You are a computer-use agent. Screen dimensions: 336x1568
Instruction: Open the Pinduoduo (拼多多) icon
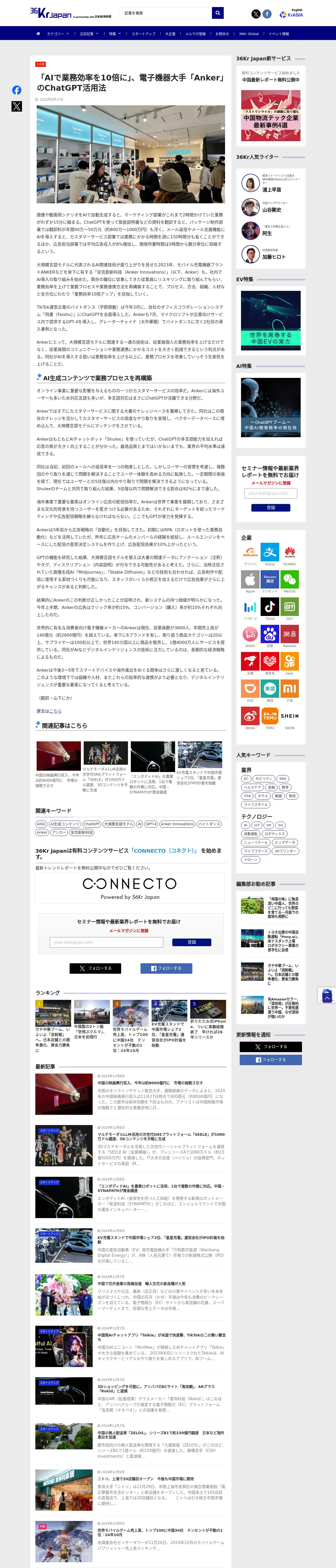coord(270,662)
